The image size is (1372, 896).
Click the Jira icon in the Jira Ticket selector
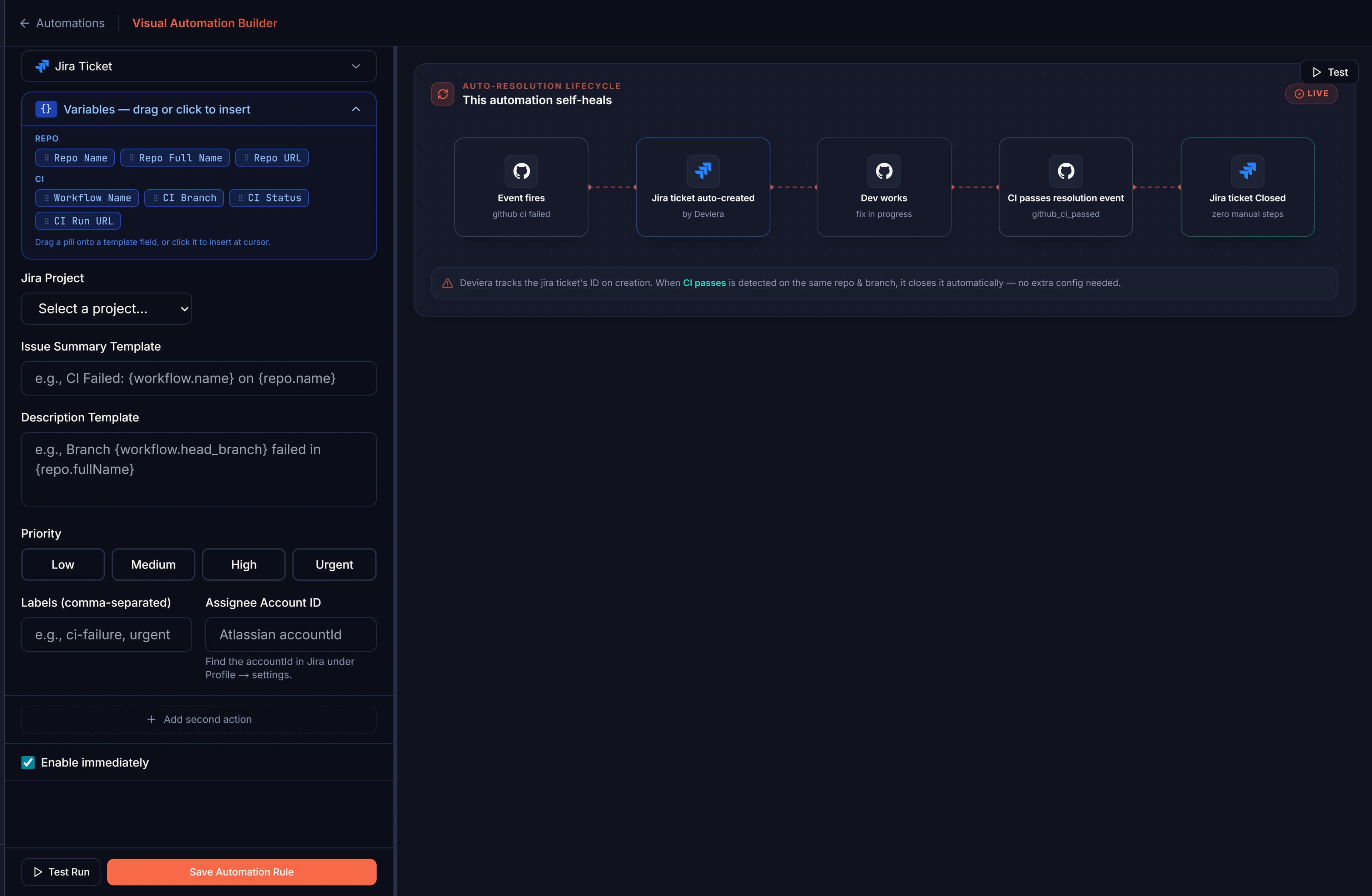tap(42, 66)
